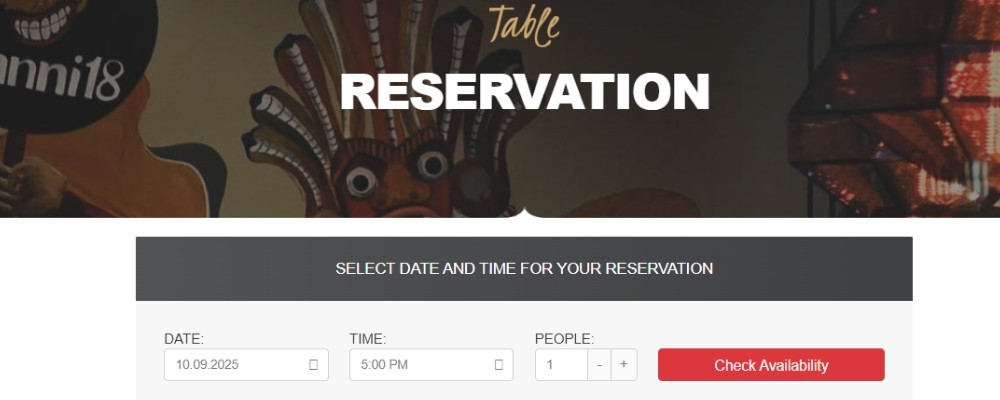
Task: Click the People number input box
Action: (x=560, y=365)
